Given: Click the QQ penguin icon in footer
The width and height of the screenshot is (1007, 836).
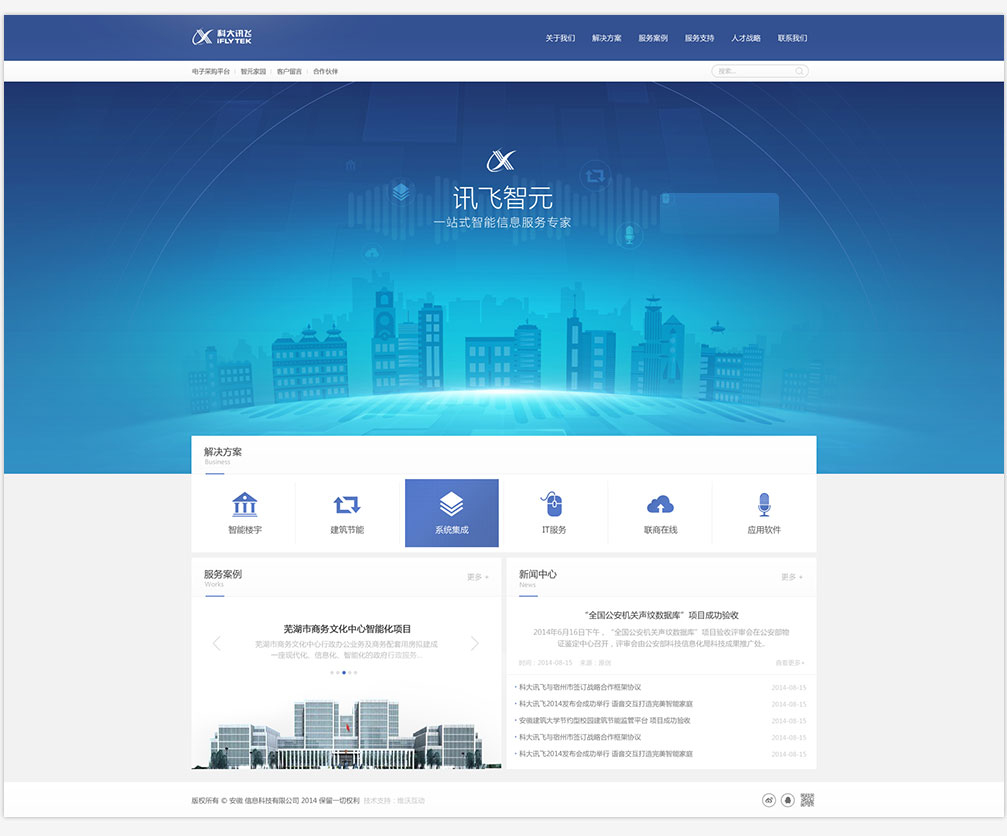Looking at the screenshot, I should pos(787,800).
